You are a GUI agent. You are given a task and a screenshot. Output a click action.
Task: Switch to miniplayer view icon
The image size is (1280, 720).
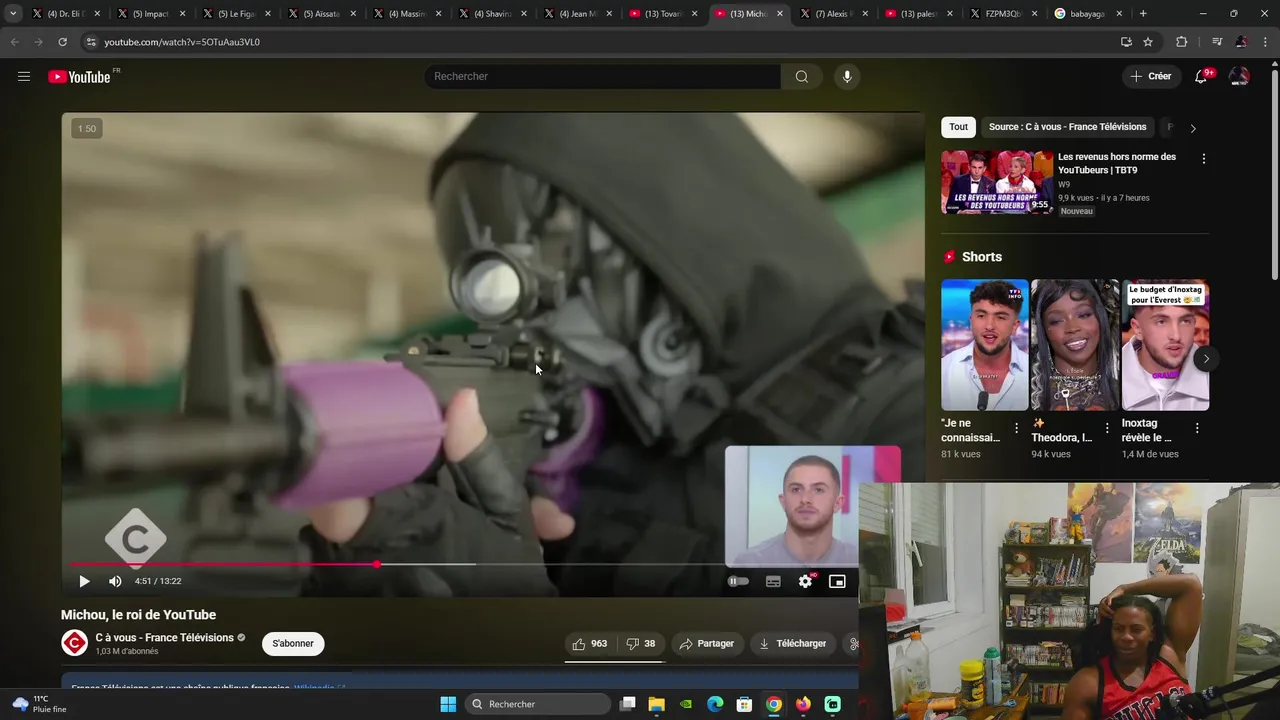pos(837,581)
